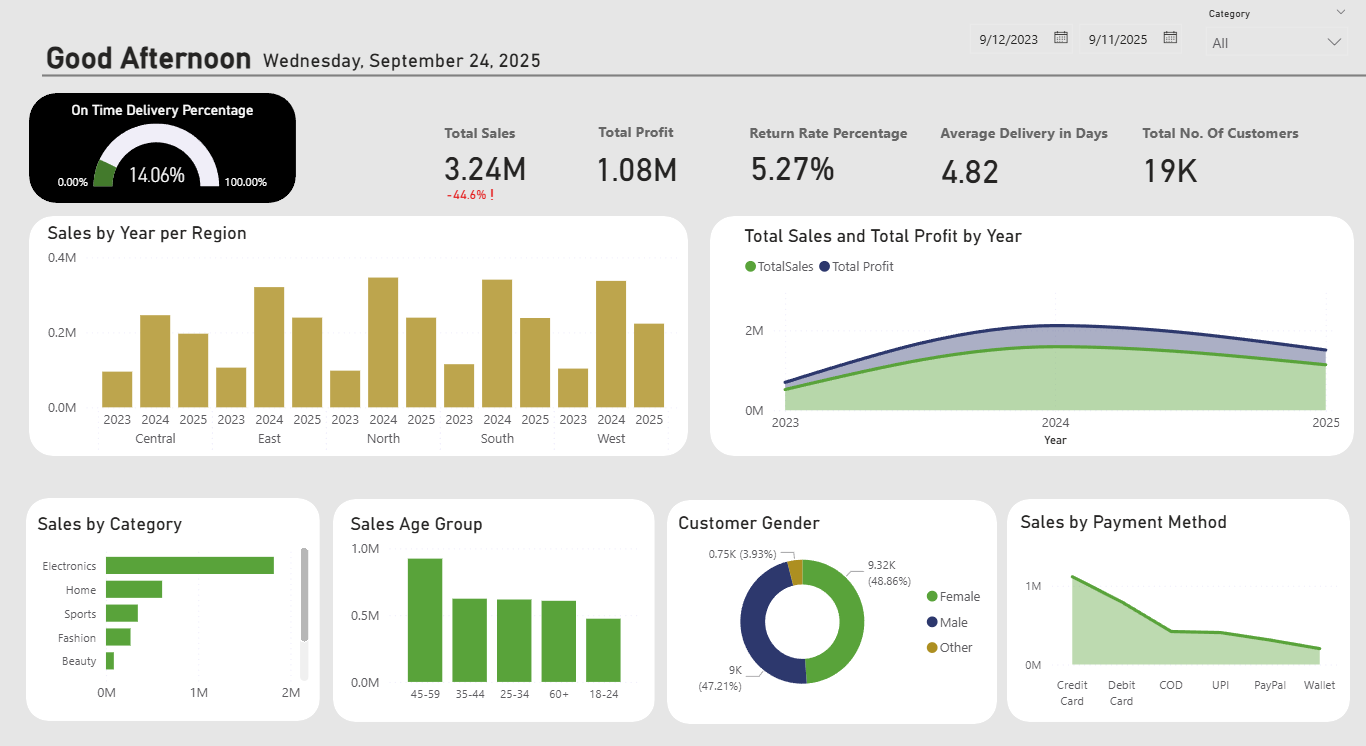Viewport: 1366px width, 746px height.
Task: Select the North 2024 bar in regional sales
Action: click(x=383, y=342)
